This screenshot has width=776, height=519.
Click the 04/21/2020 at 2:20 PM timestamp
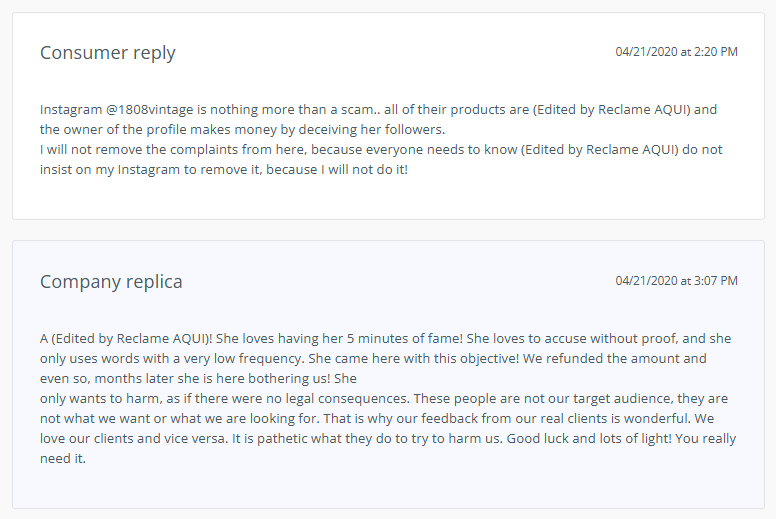tap(676, 52)
